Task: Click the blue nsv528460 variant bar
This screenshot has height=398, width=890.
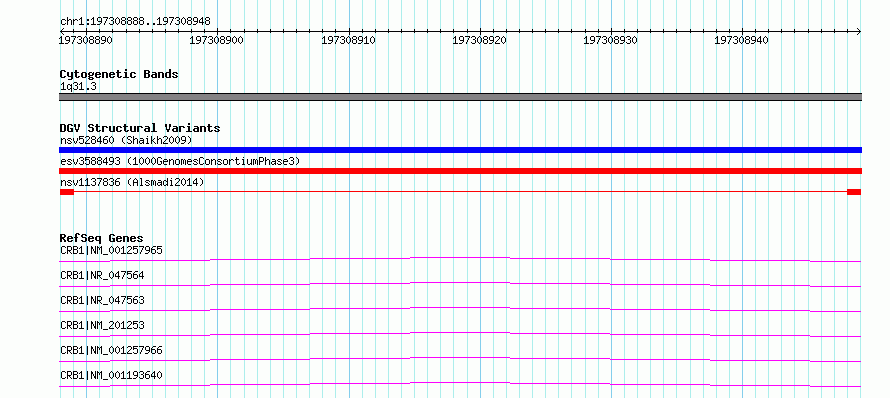Action: coord(460,150)
